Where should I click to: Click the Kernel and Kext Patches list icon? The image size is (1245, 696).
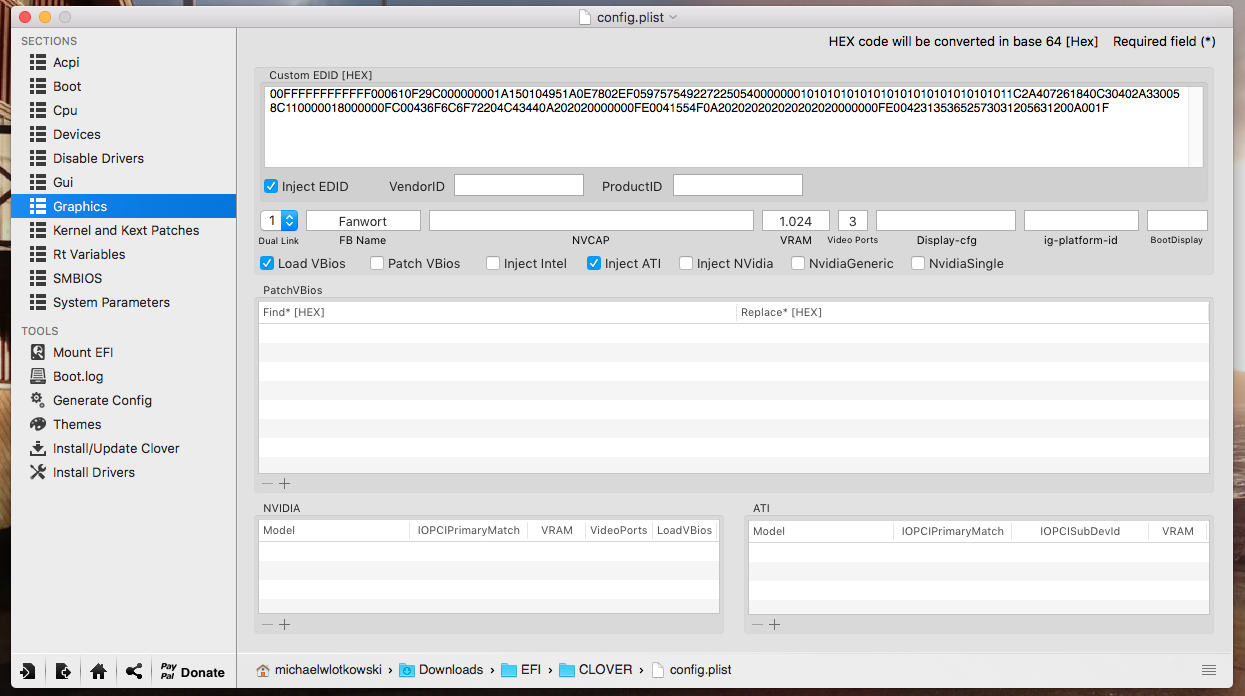[x=38, y=230]
